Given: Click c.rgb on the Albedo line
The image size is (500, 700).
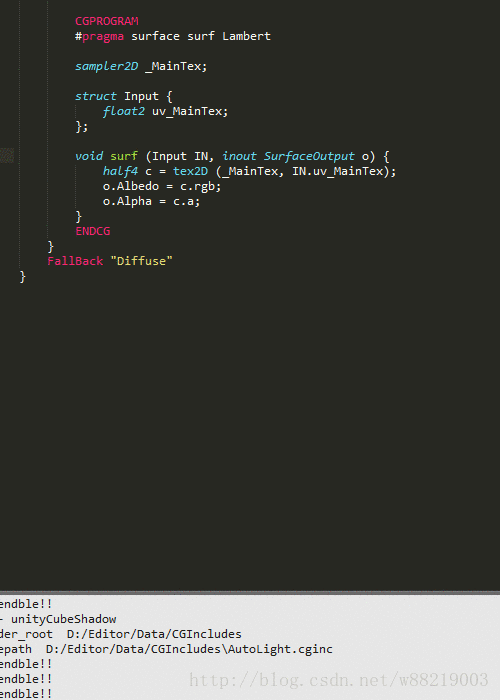Looking at the screenshot, I should [199, 187].
